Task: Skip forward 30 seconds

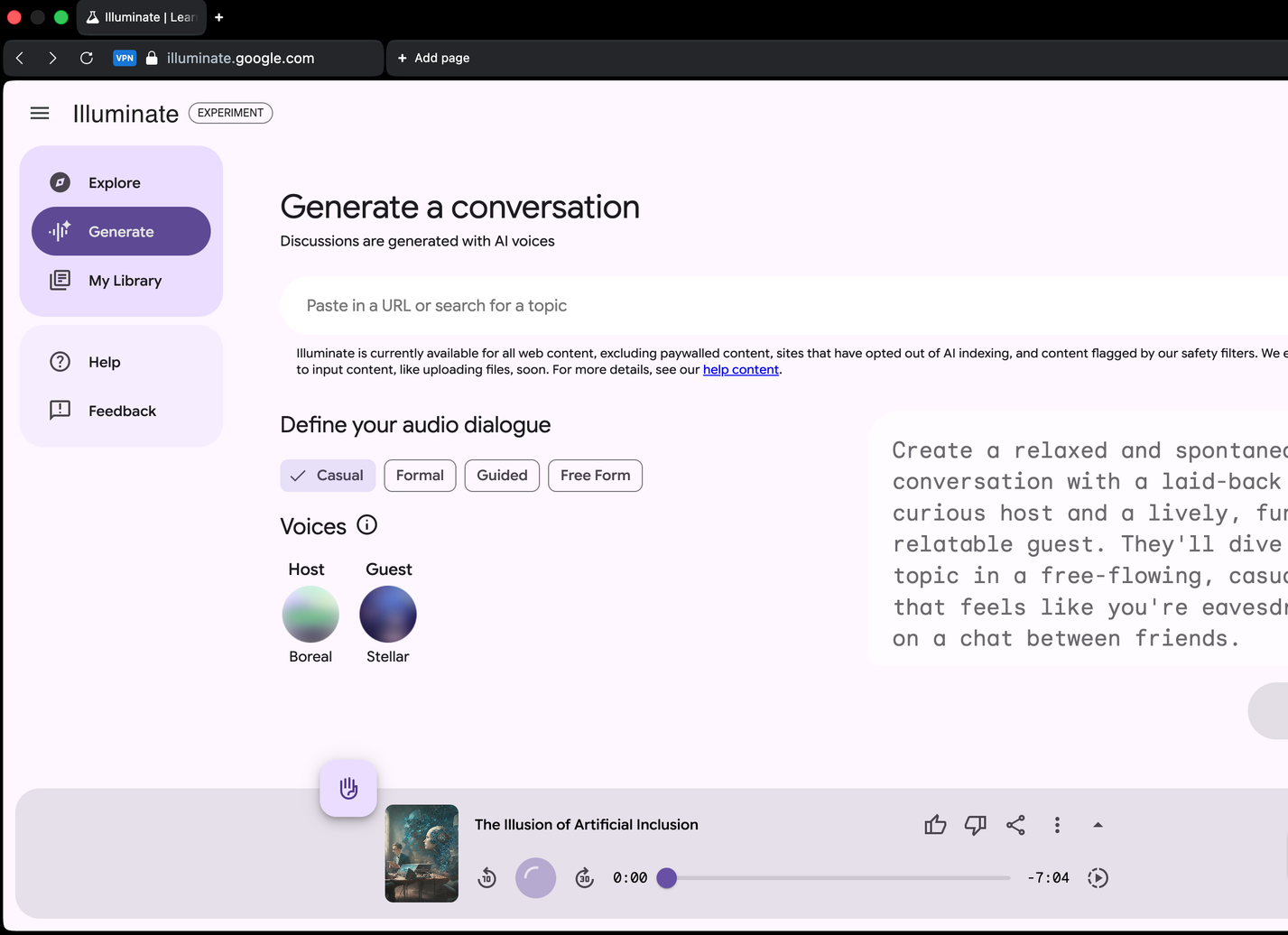Action: pyautogui.click(x=584, y=878)
